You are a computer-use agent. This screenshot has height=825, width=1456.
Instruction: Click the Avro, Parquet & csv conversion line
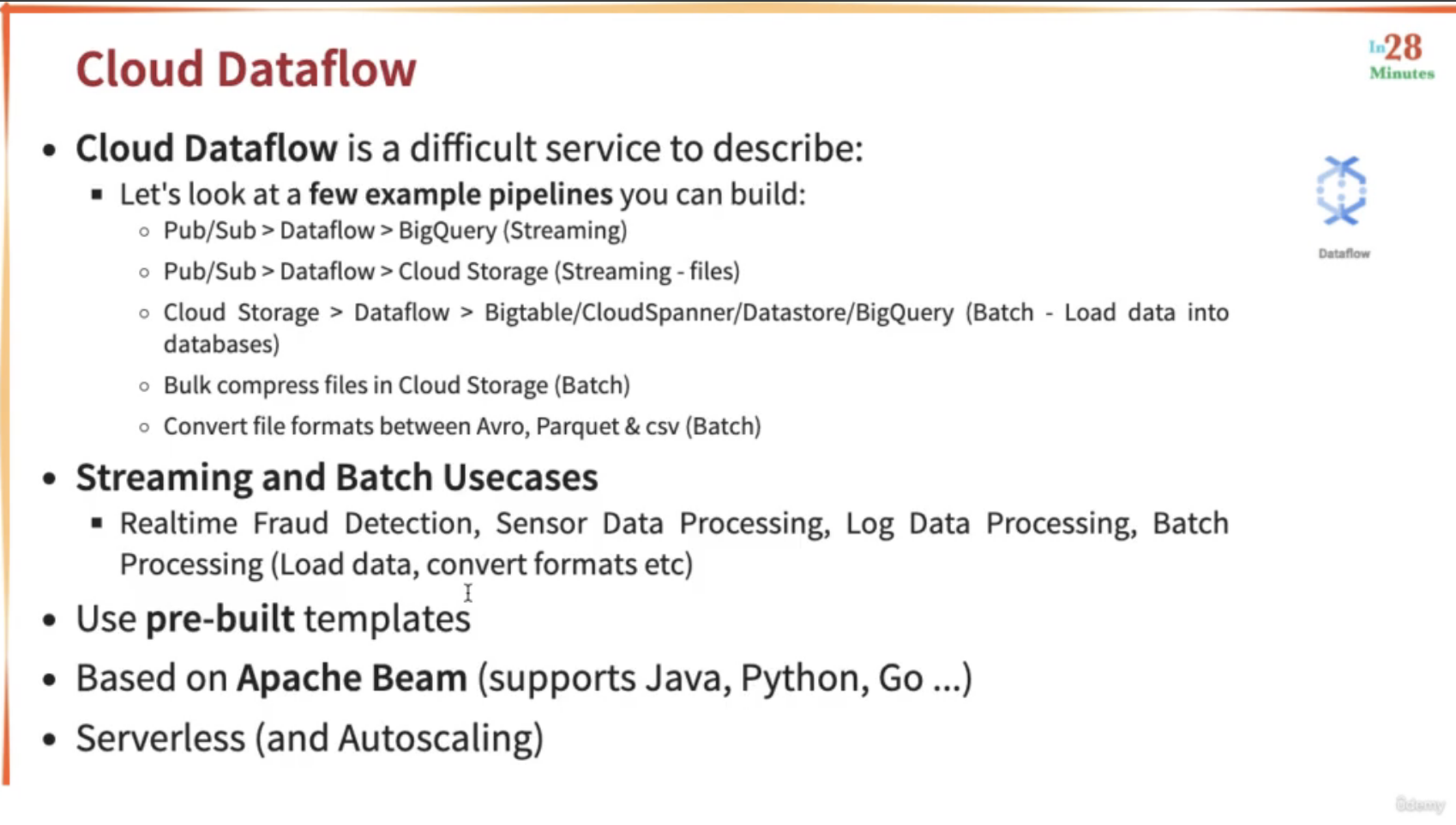point(462,426)
